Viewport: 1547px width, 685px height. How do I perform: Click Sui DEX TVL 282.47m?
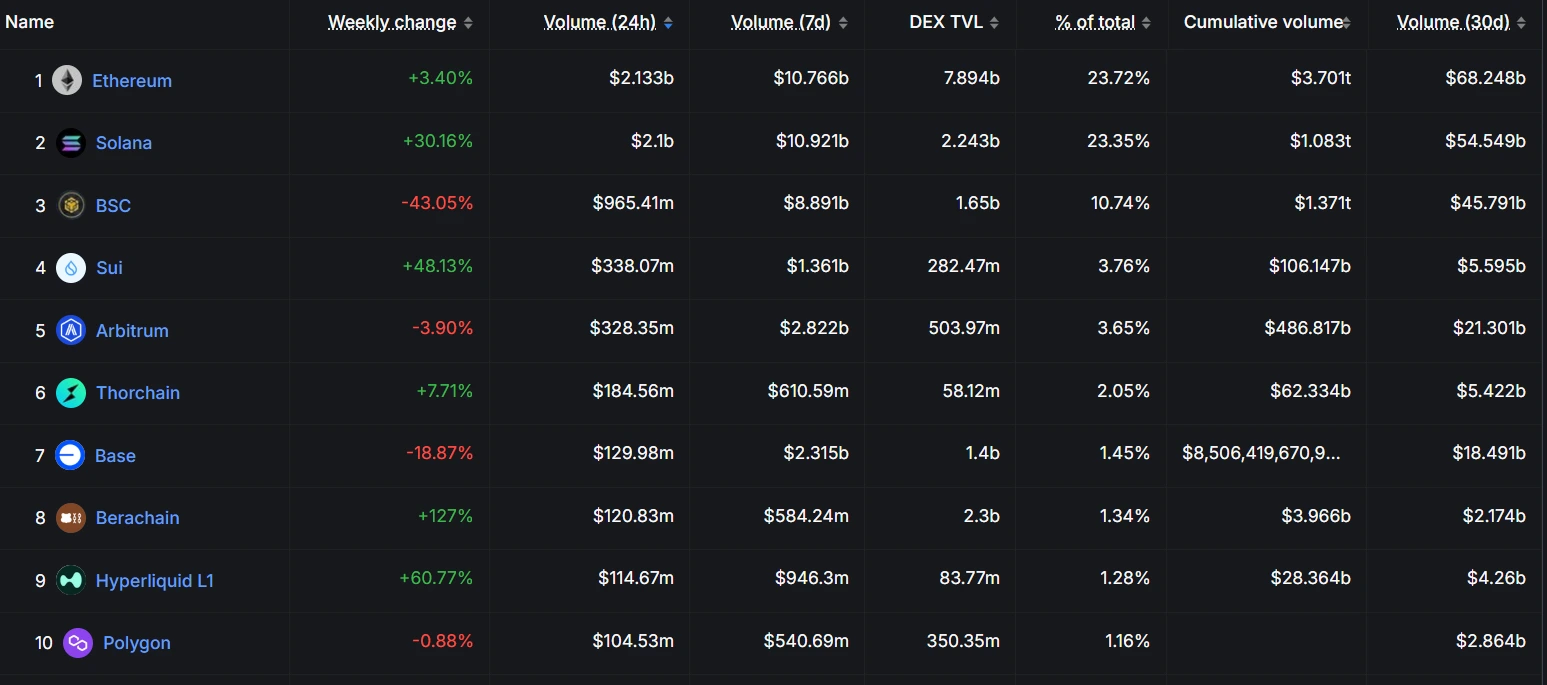[963, 266]
